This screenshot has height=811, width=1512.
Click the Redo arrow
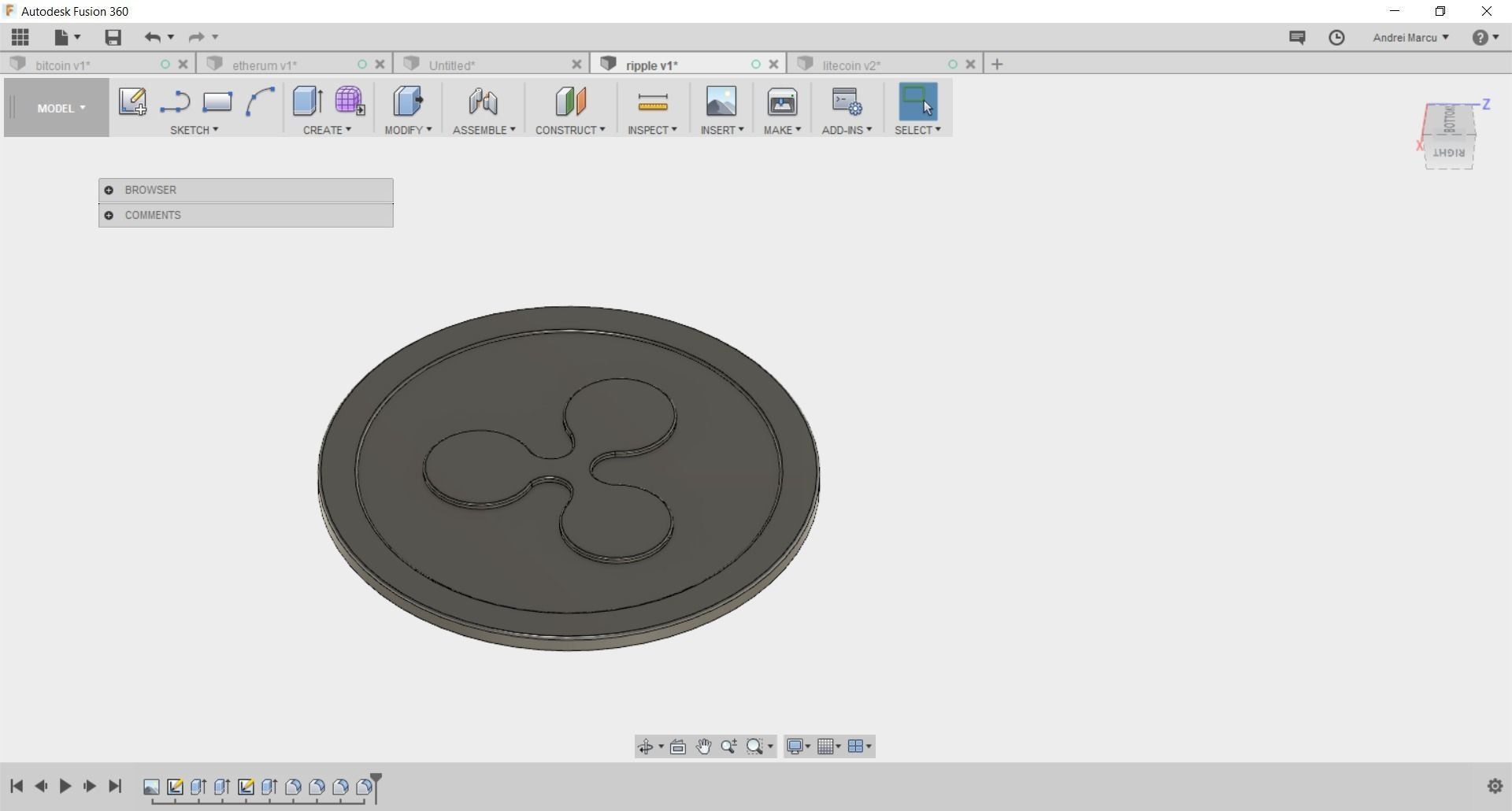196,37
